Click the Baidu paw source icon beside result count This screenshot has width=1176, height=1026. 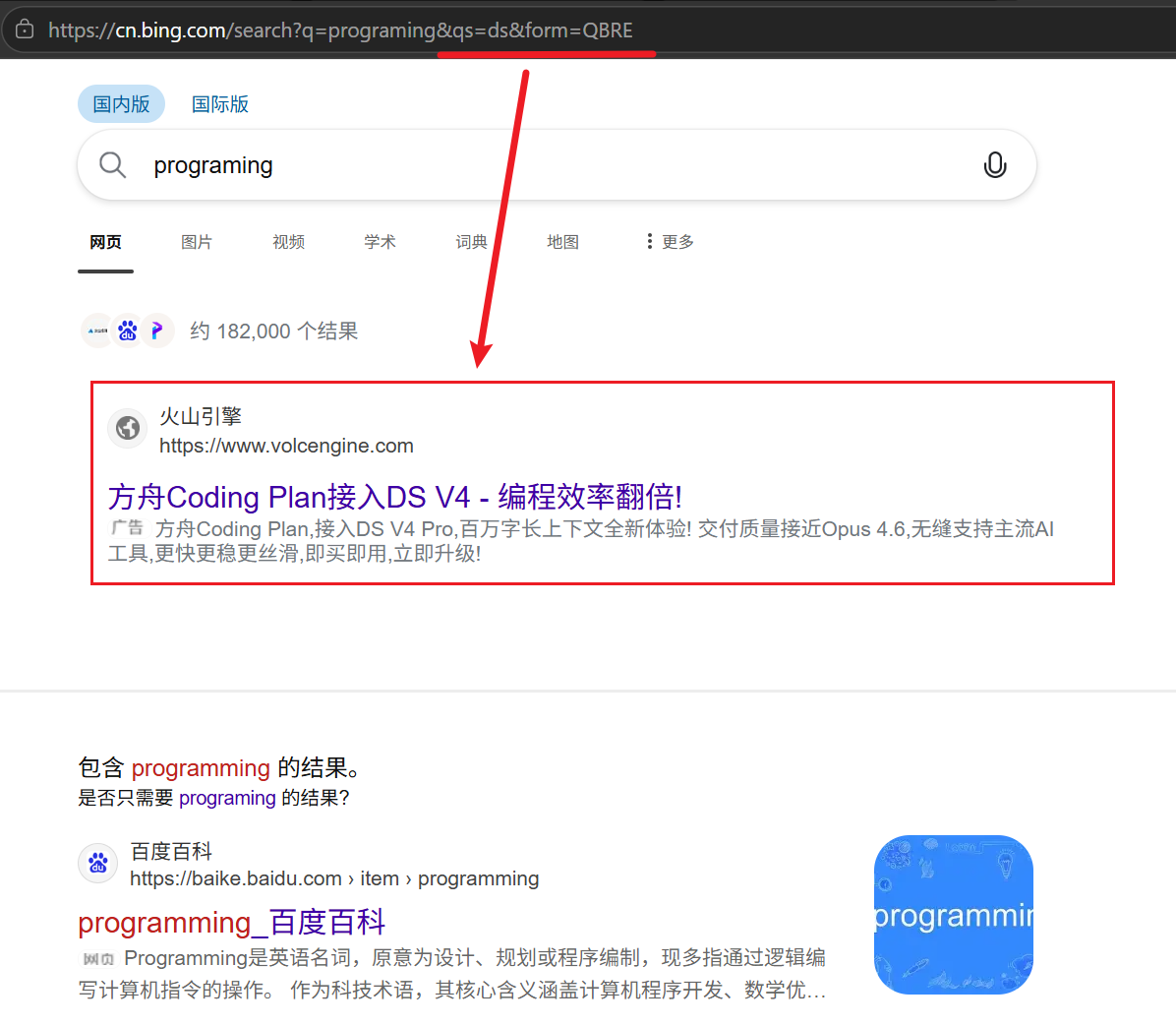point(128,331)
